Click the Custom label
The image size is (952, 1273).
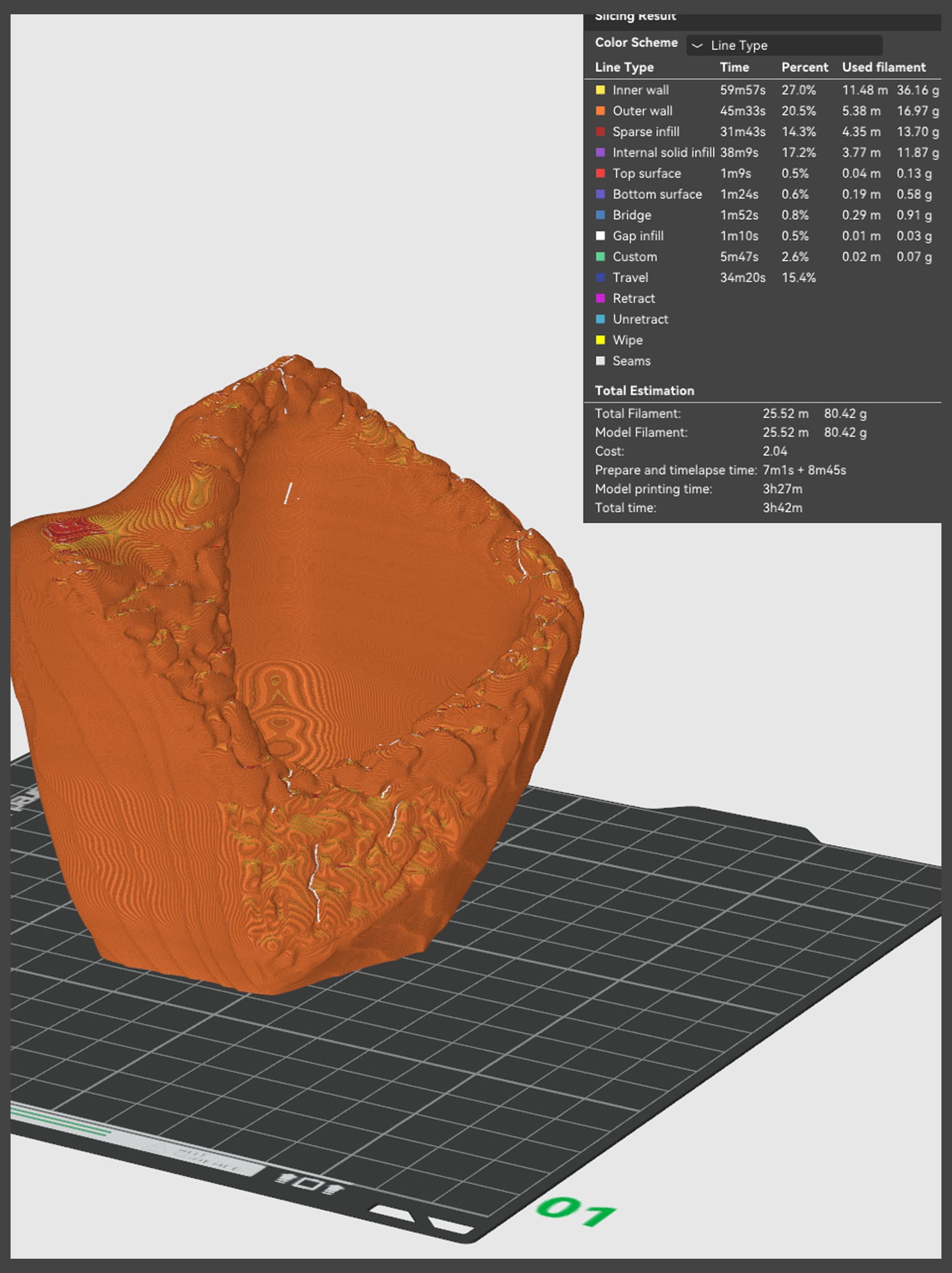click(x=634, y=257)
